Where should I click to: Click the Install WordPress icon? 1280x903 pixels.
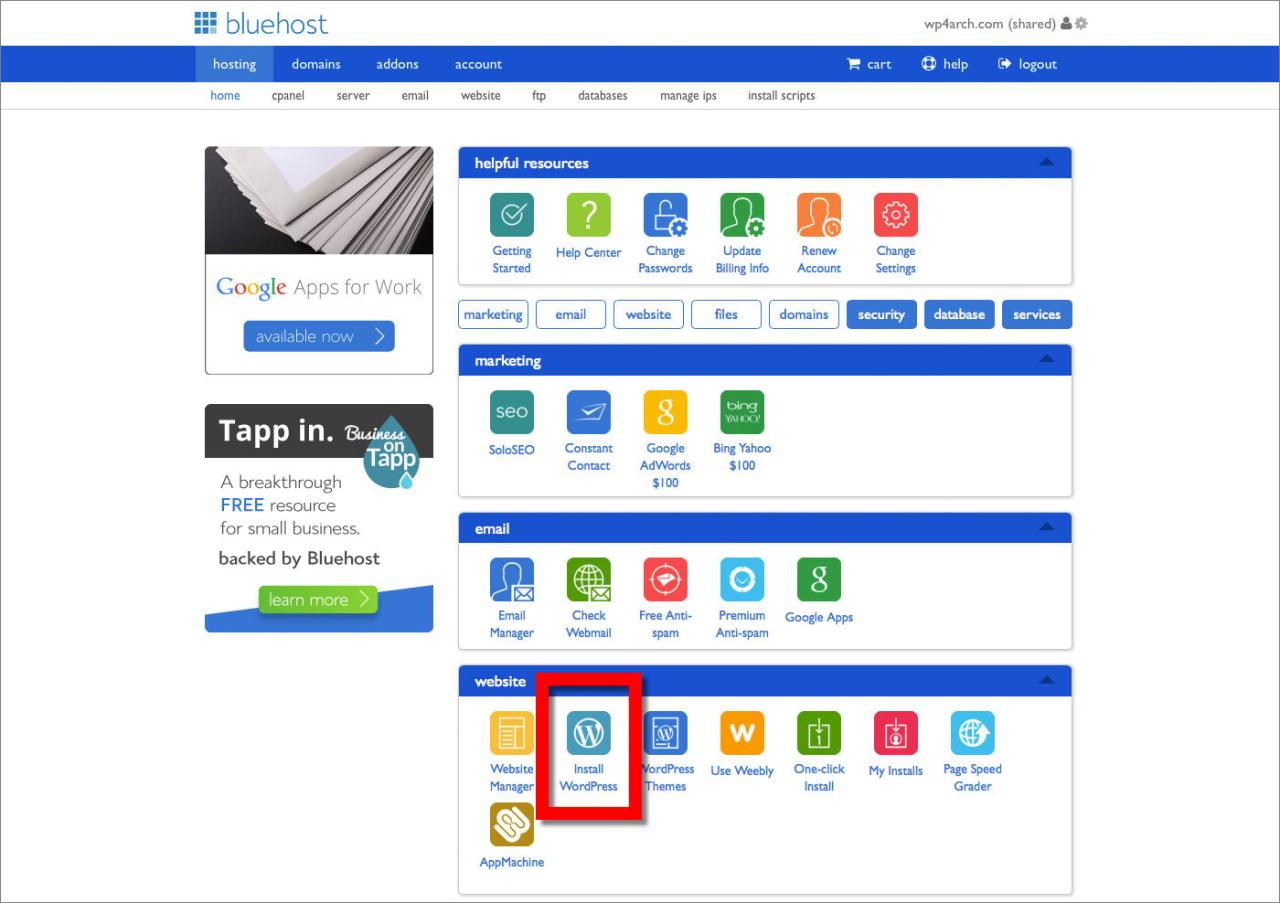pos(588,733)
